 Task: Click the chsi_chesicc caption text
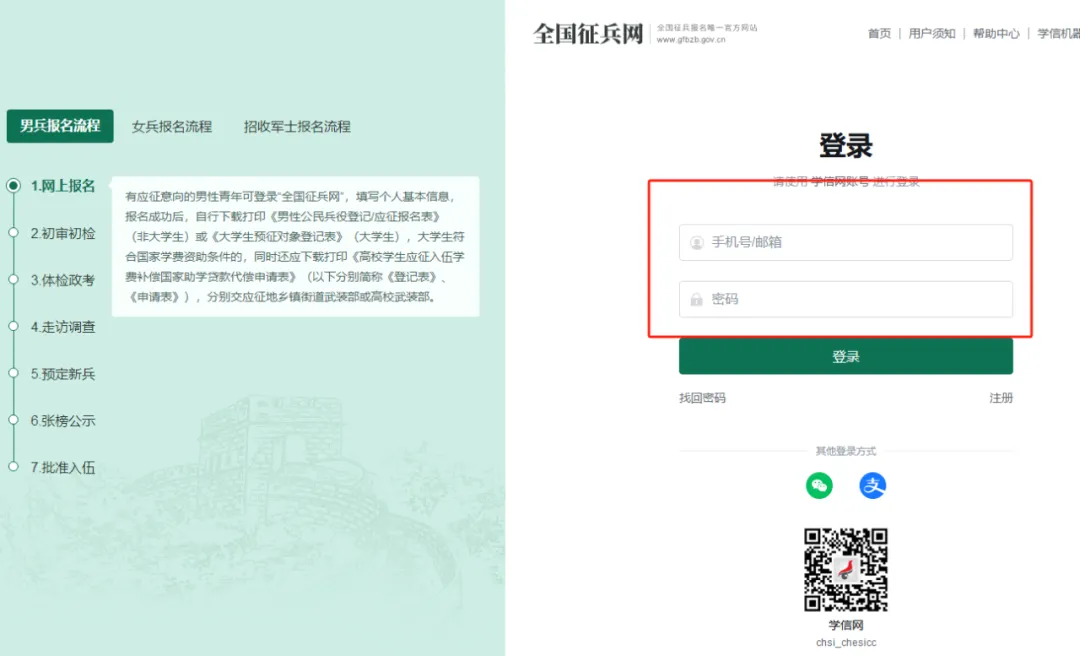[846, 642]
